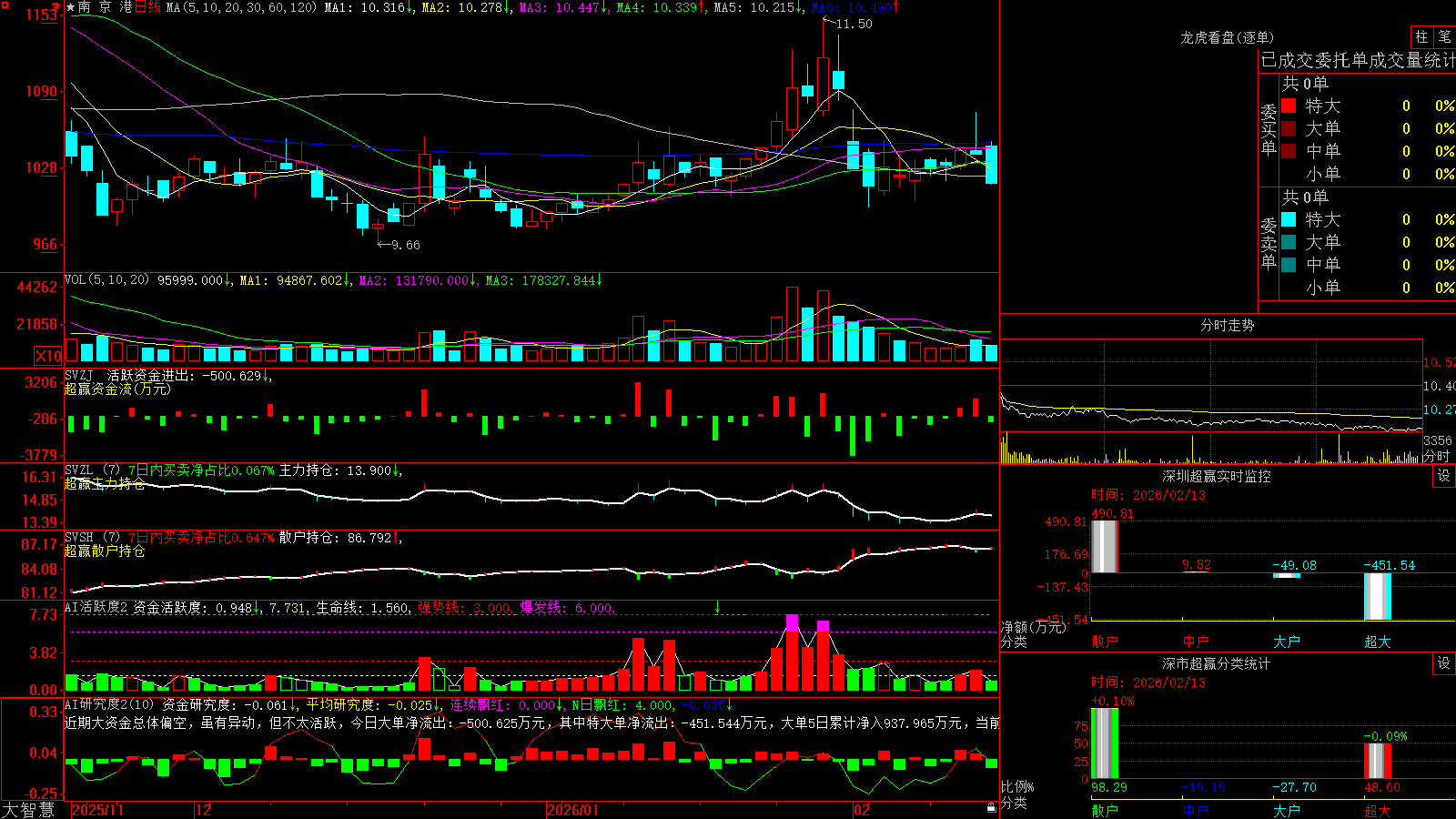Click 中户 value 9.82 in realtime monitor
1456x819 pixels.
(x=1197, y=565)
